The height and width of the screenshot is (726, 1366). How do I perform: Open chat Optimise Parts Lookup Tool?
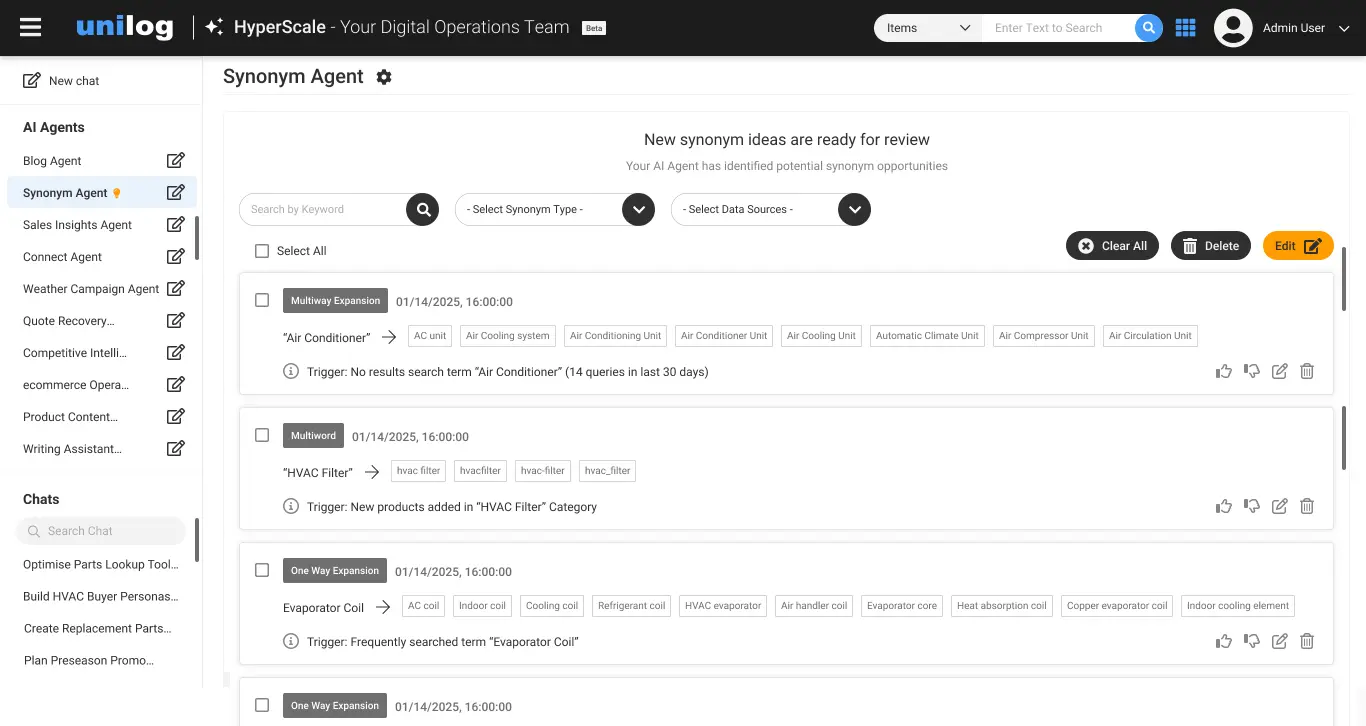100,565
